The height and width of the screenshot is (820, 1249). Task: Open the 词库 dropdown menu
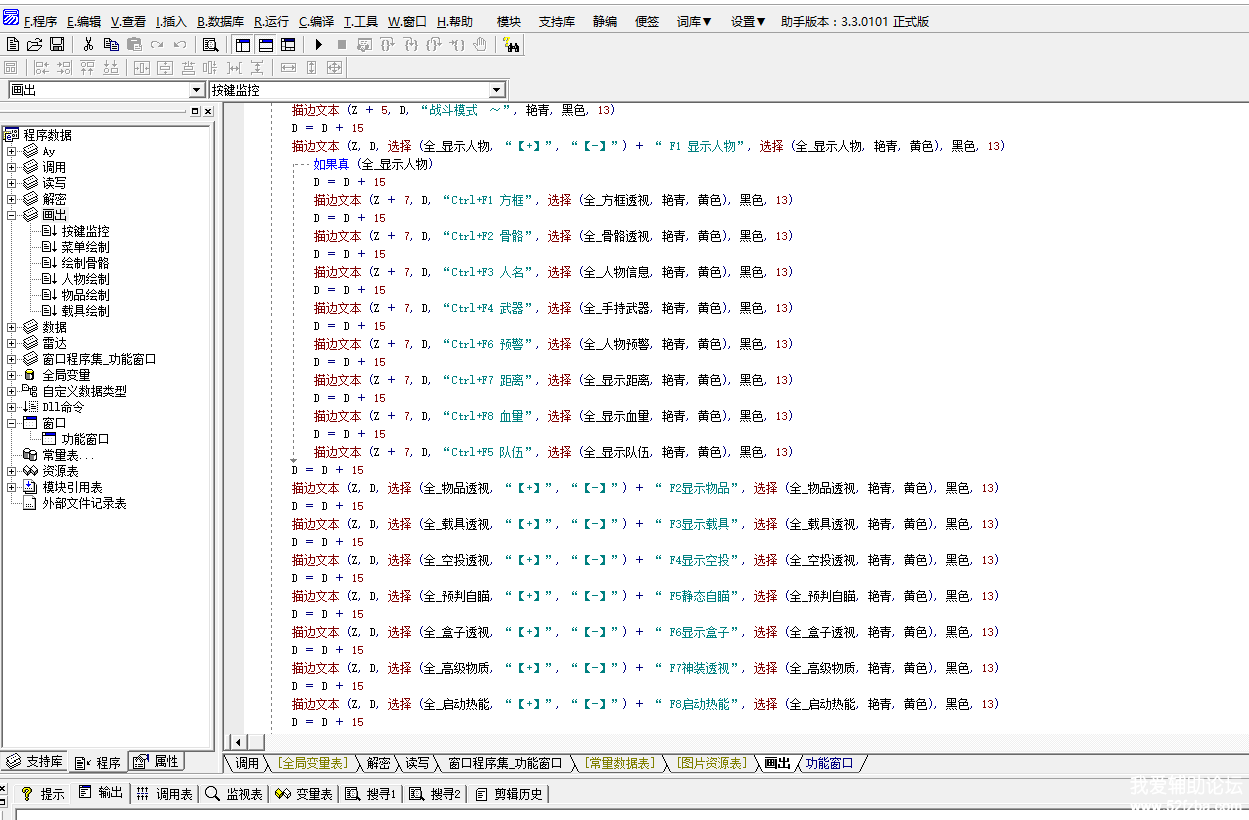tap(694, 21)
